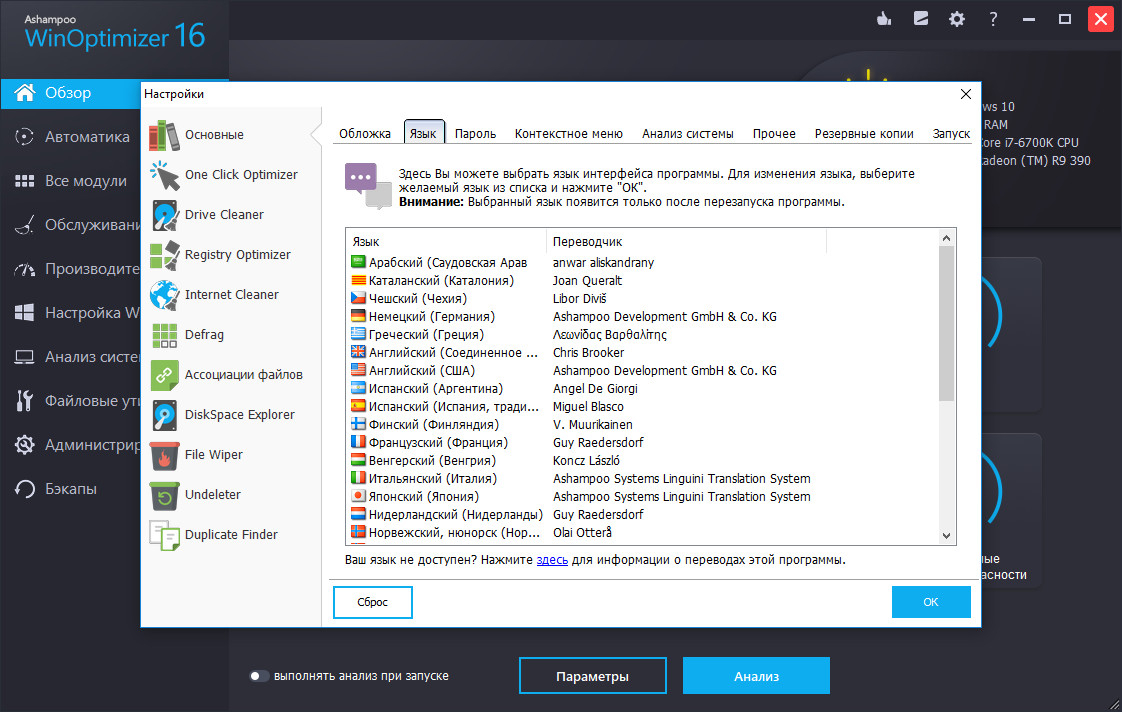Select Французский (Франция) language
Viewport: 1122px width, 712px height.
point(643,443)
